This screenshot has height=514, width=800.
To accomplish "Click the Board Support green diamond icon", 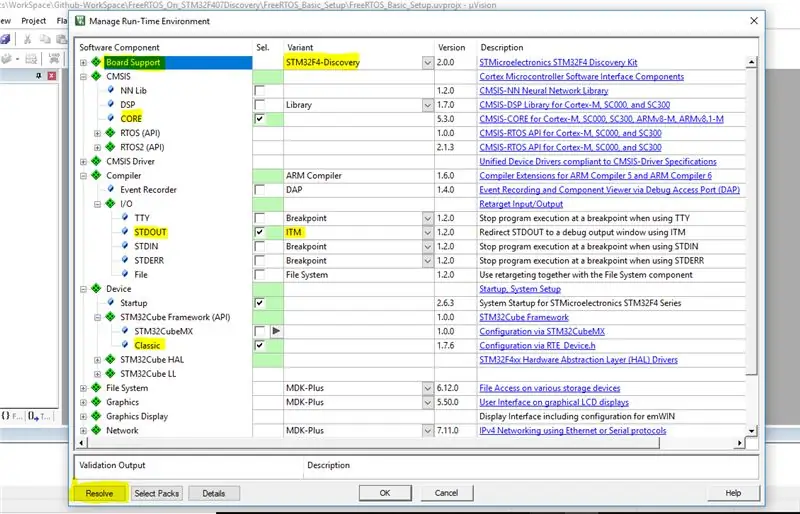I will [x=96, y=62].
